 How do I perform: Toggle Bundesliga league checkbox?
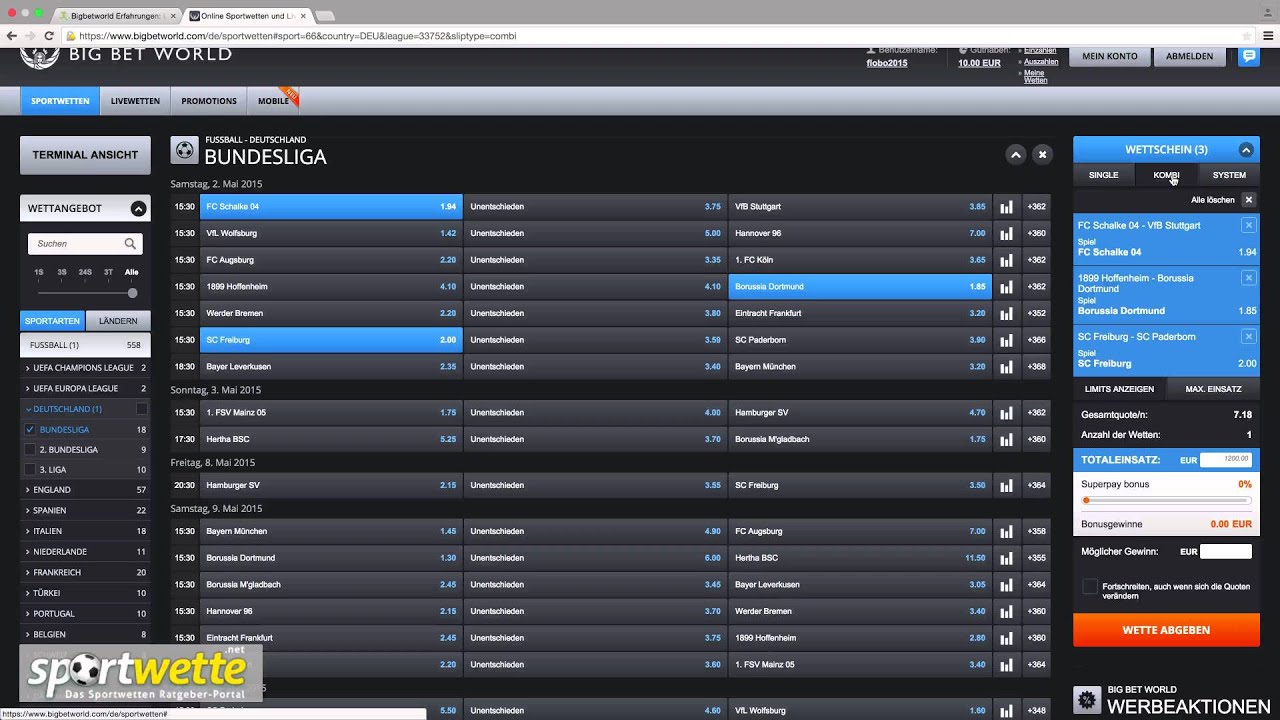[30, 430]
